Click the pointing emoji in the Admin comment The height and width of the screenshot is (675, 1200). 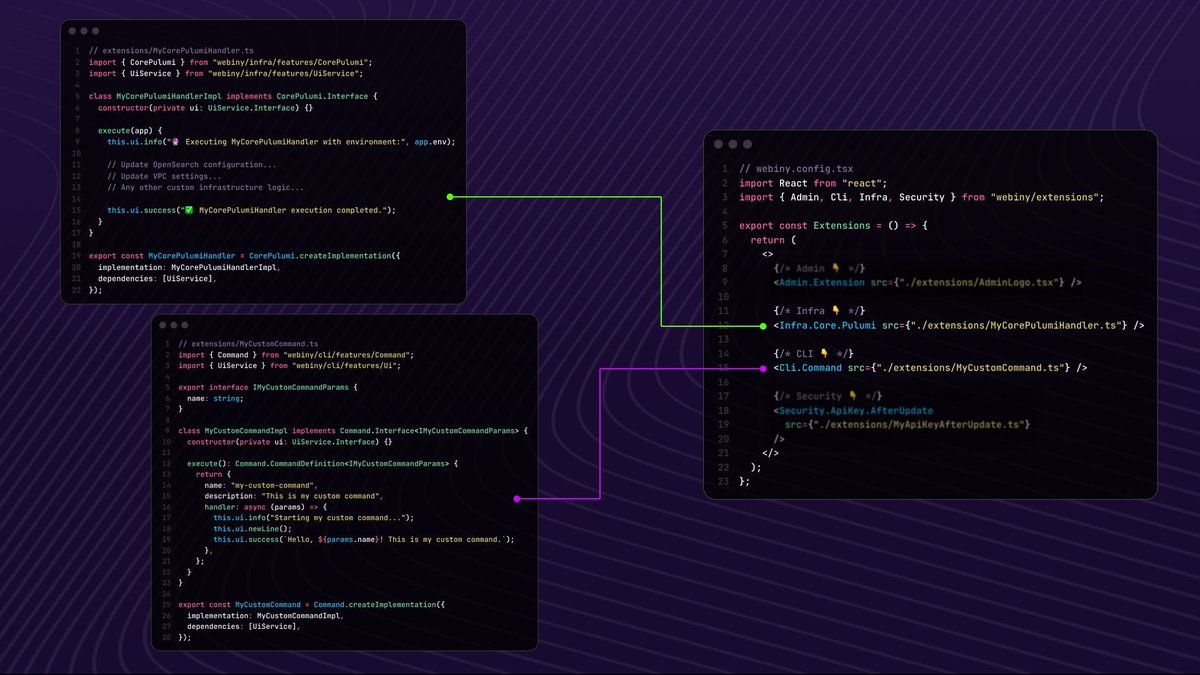click(838, 268)
